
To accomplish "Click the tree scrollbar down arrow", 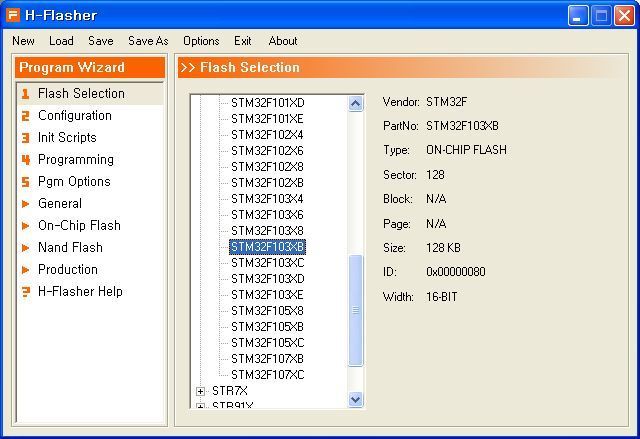I will point(356,399).
